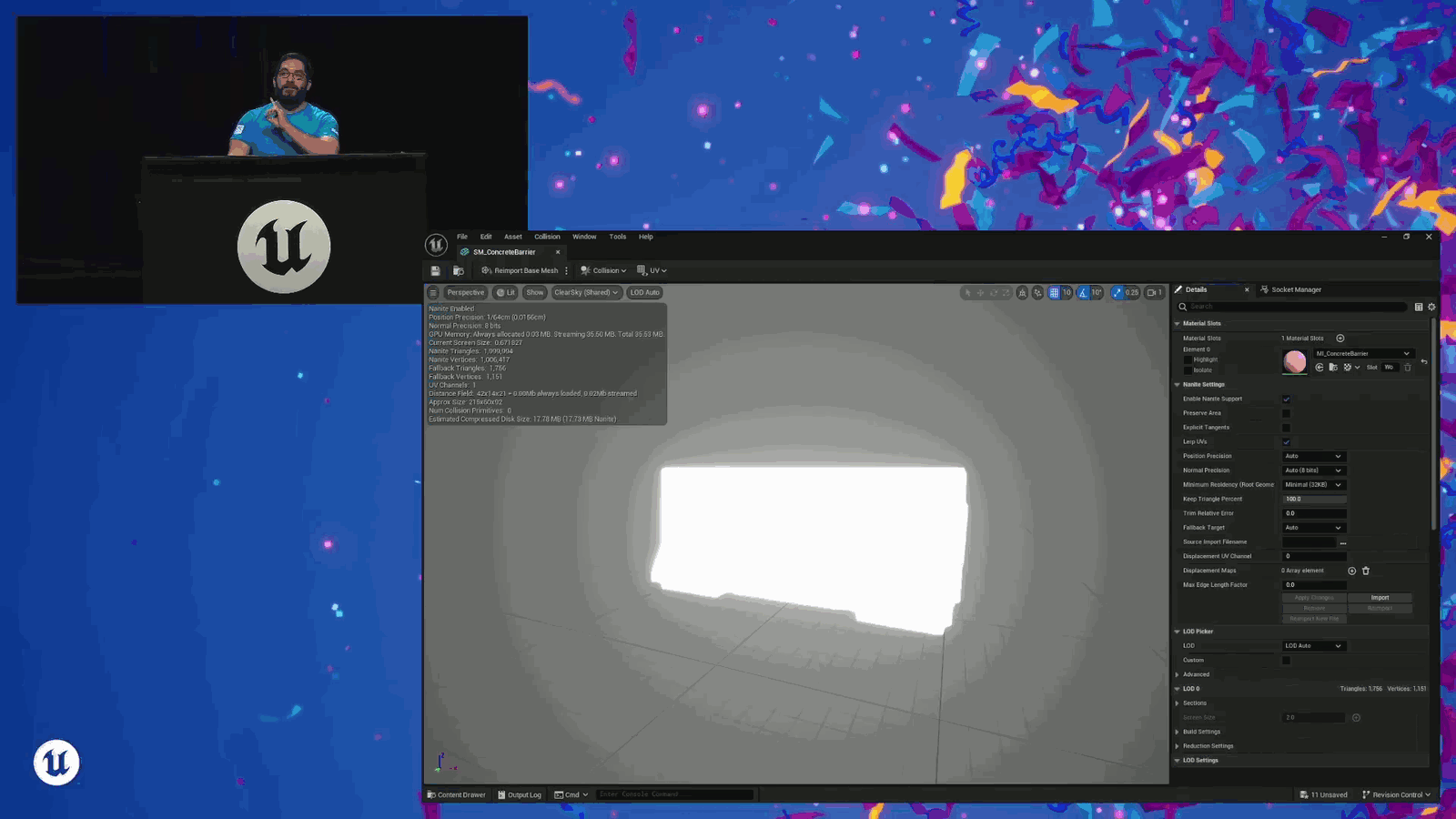
Task: Delete material slot with trash icon
Action: click(x=1408, y=368)
